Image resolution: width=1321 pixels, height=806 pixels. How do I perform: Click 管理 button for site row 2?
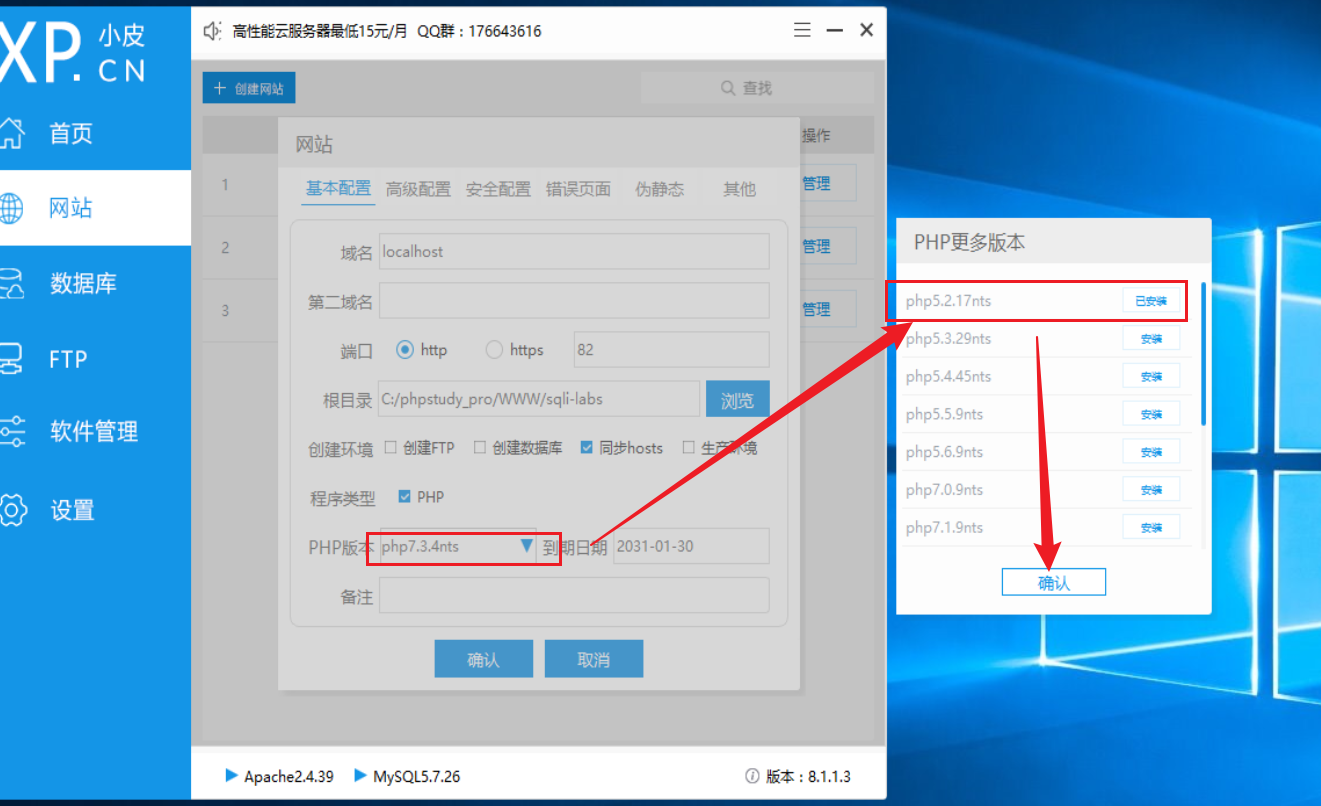[x=829, y=246]
